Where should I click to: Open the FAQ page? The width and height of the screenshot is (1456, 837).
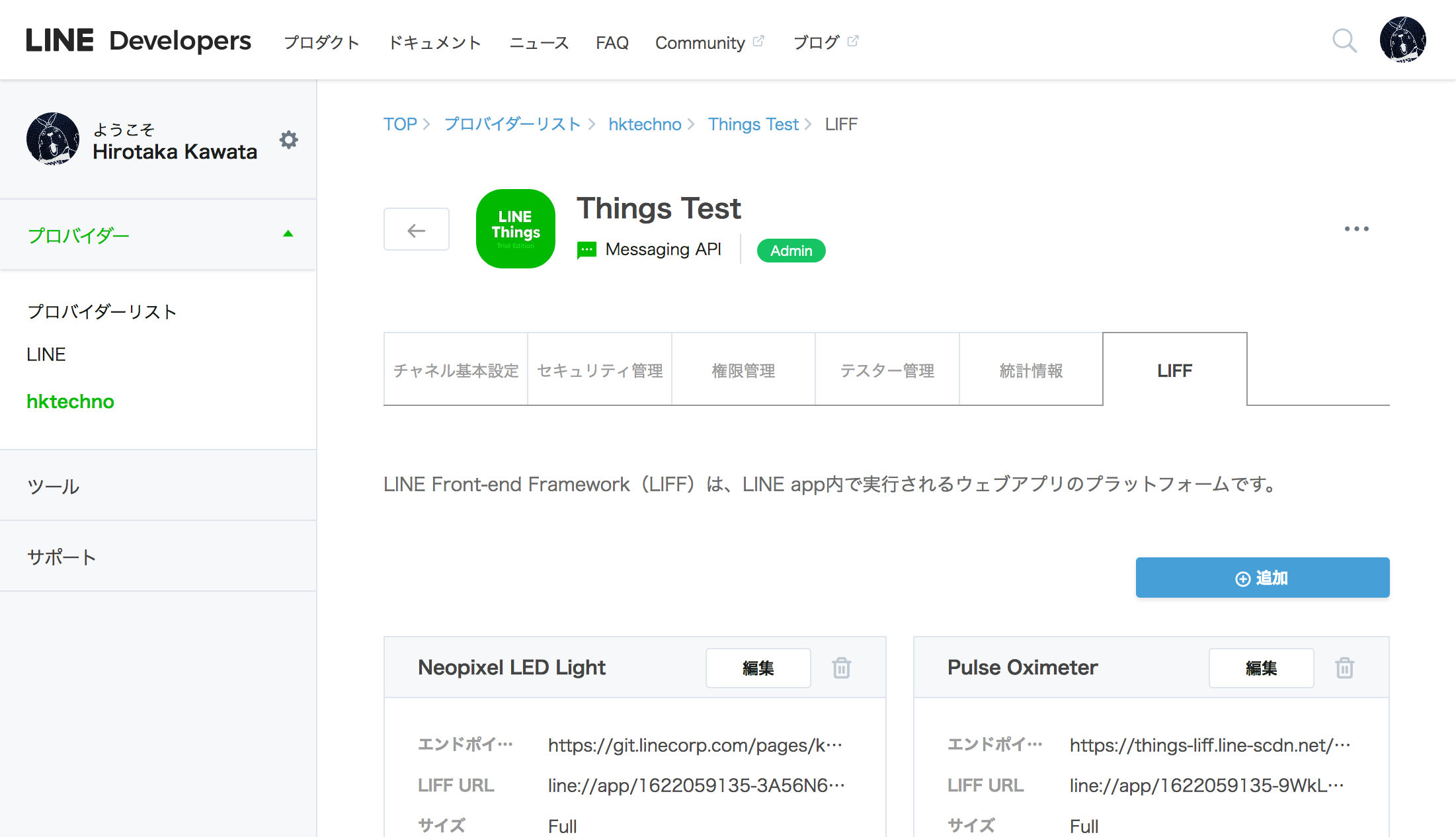(612, 42)
